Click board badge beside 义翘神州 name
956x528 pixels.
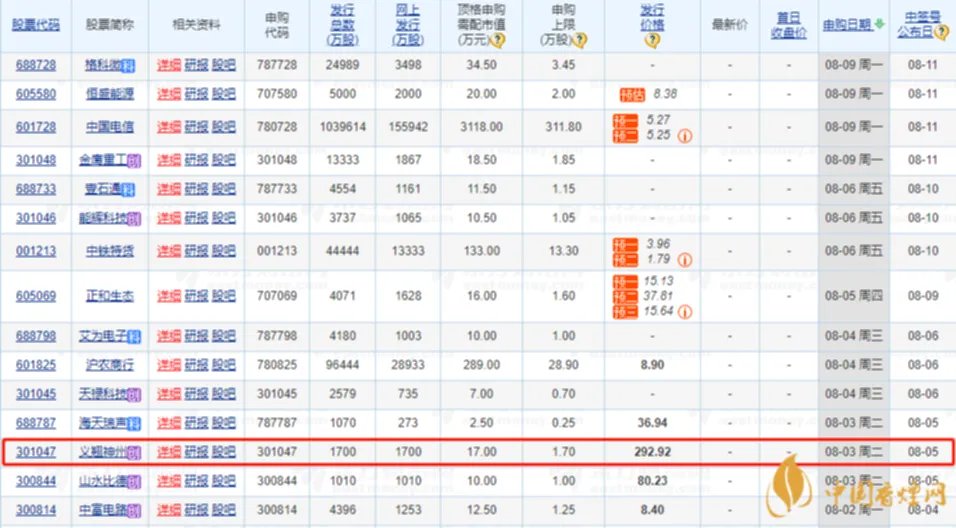[x=134, y=453]
